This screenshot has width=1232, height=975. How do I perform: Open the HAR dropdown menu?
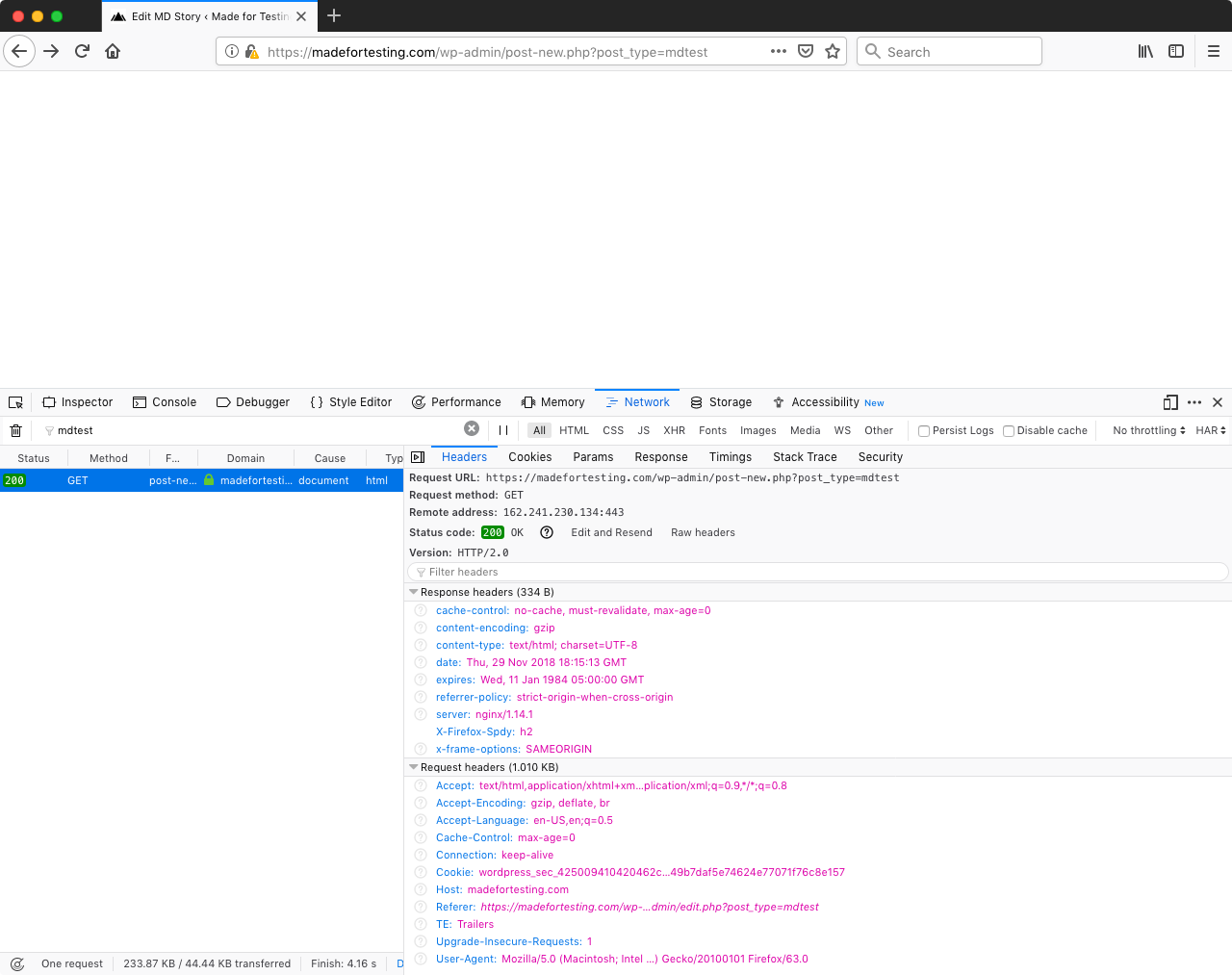1211,430
